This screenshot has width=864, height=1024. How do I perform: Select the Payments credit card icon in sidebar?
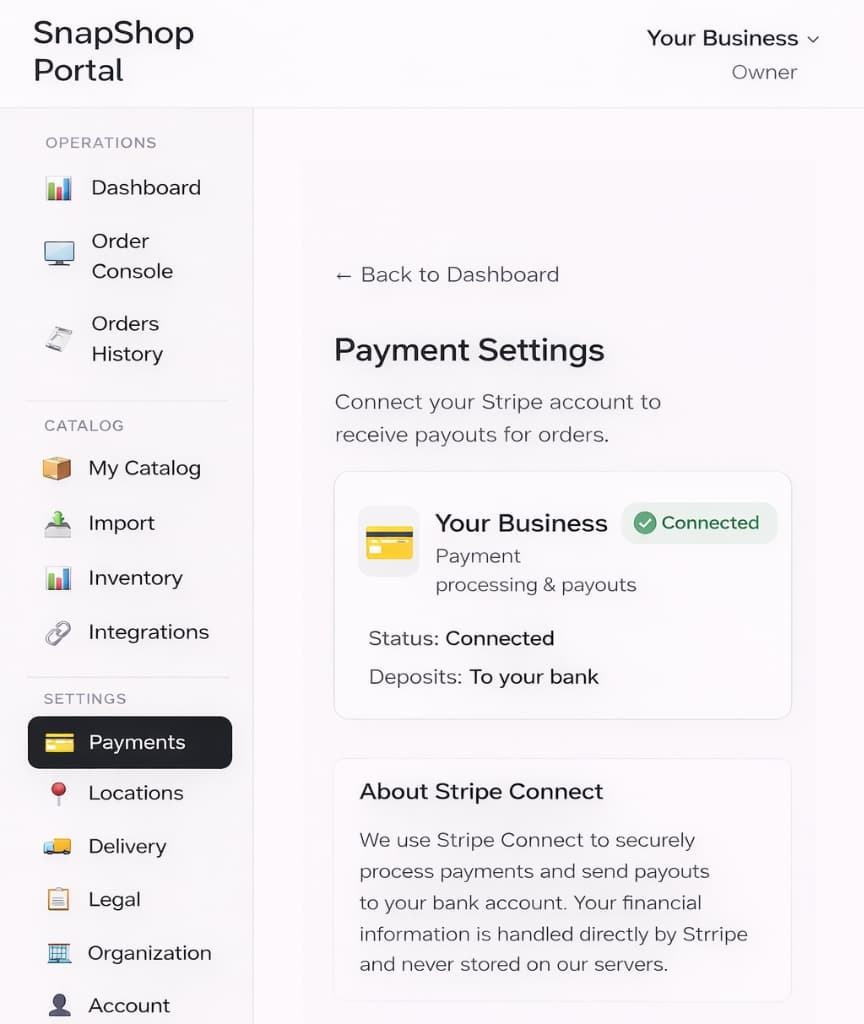coord(57,742)
